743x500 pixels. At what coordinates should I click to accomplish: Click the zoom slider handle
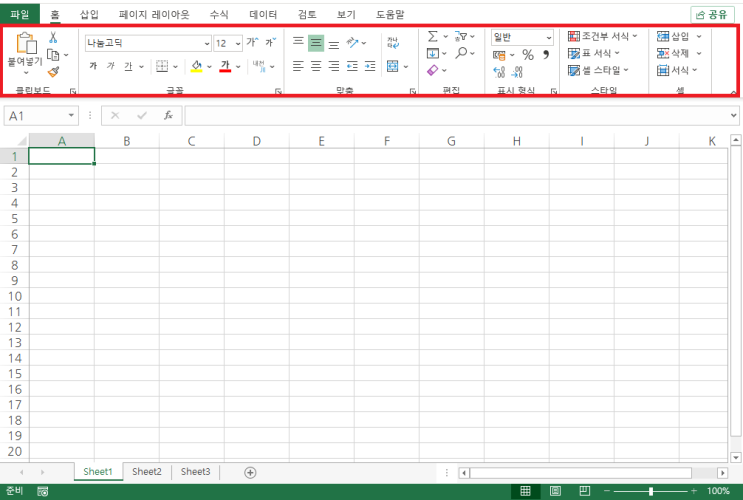point(651,491)
